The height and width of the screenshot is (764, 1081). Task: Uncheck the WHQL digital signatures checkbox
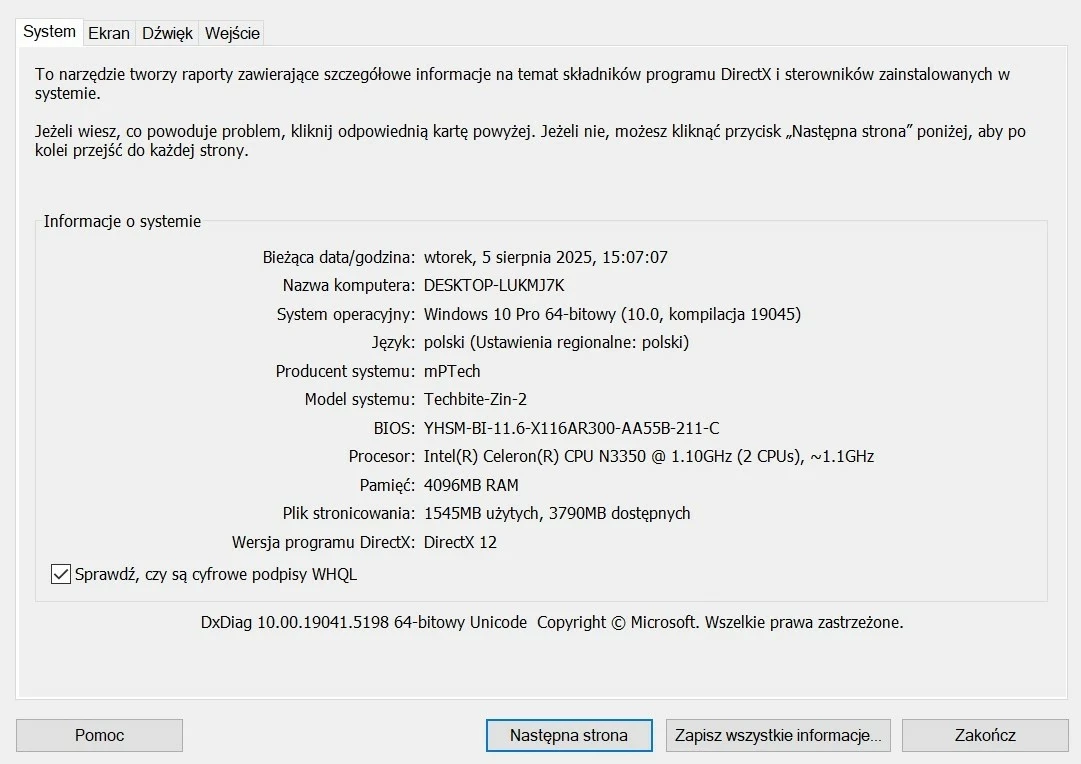coord(61,574)
